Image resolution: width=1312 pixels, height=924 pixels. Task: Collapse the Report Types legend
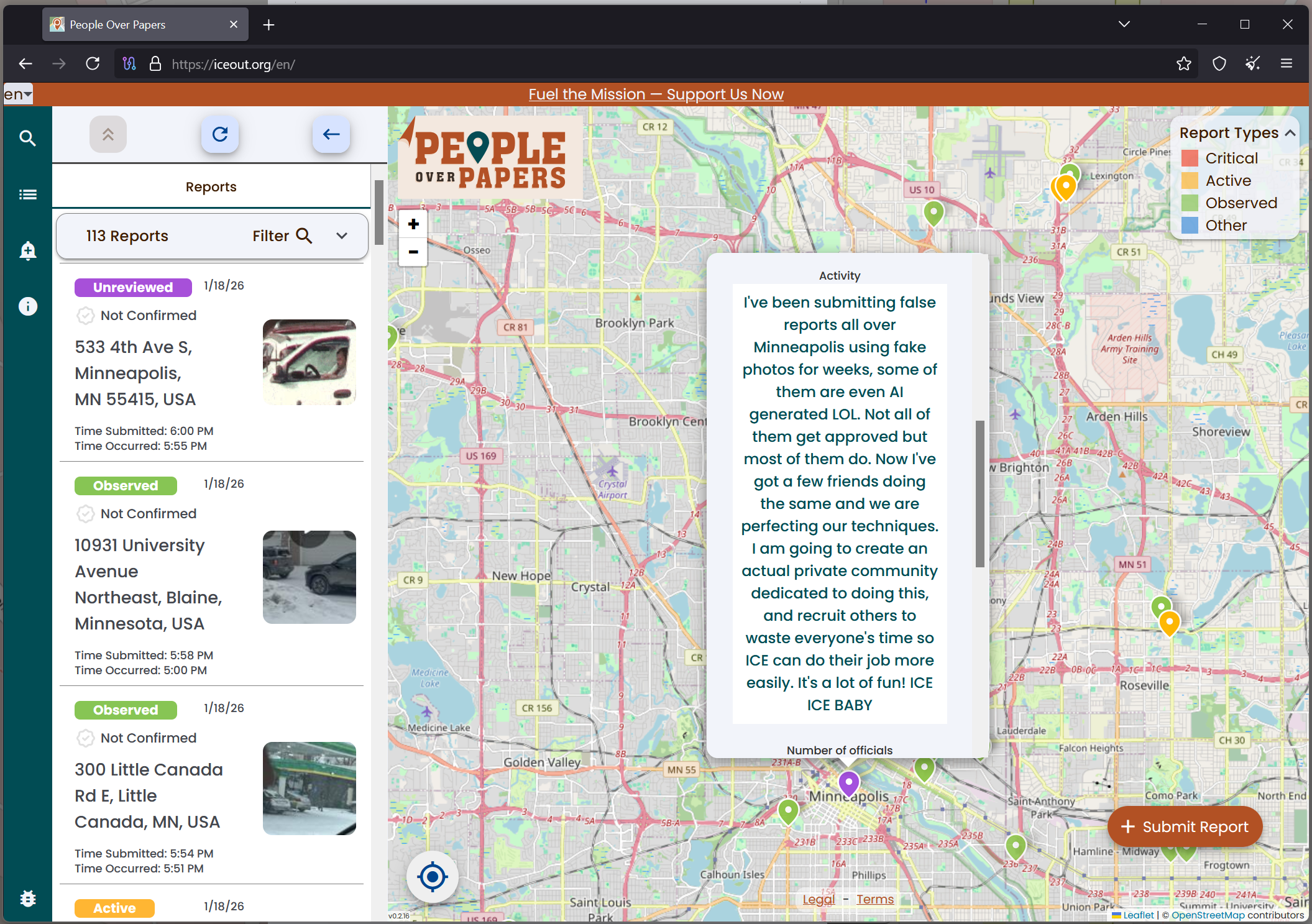1290,133
